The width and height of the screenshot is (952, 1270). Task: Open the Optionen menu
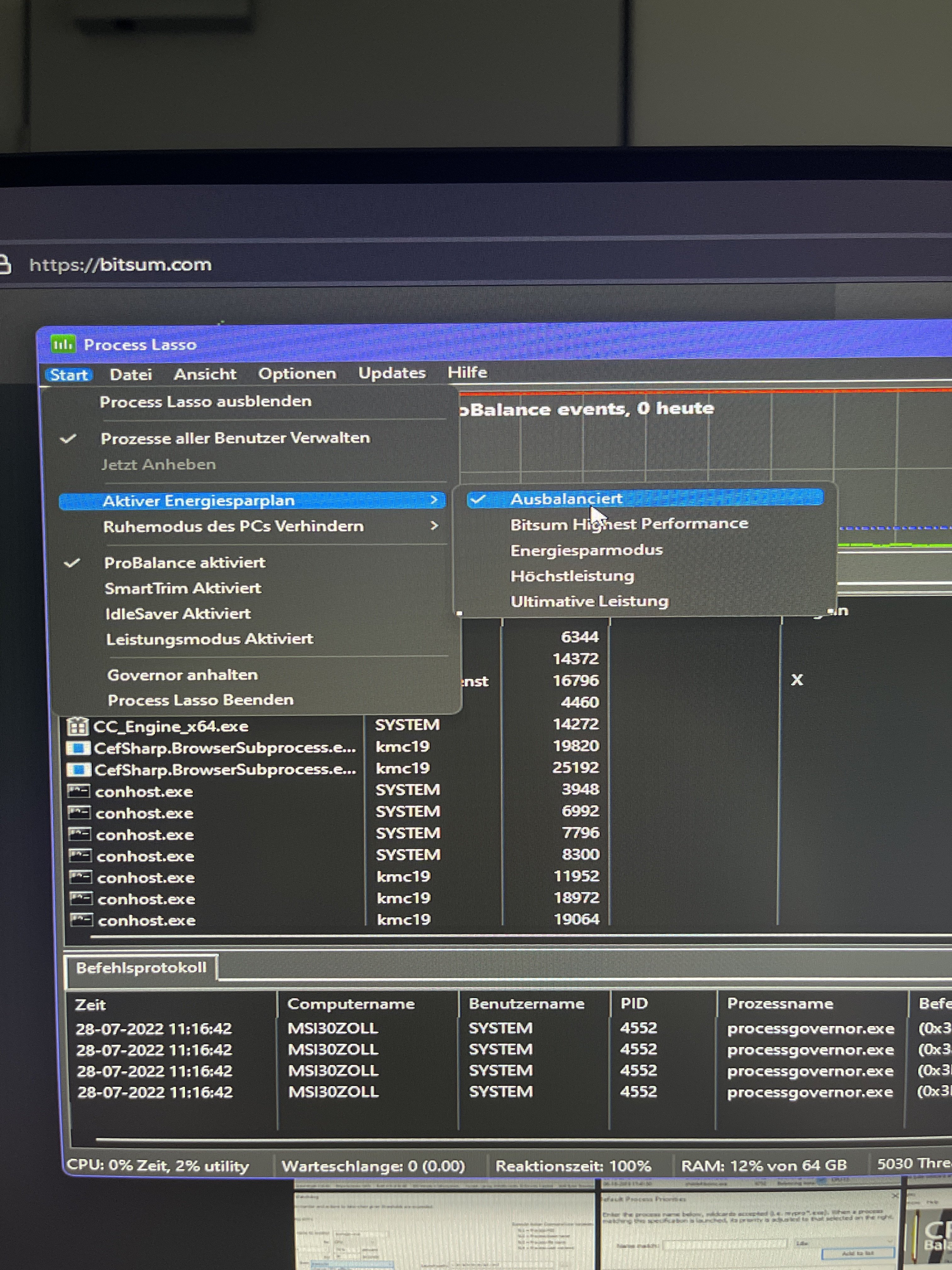coord(297,374)
